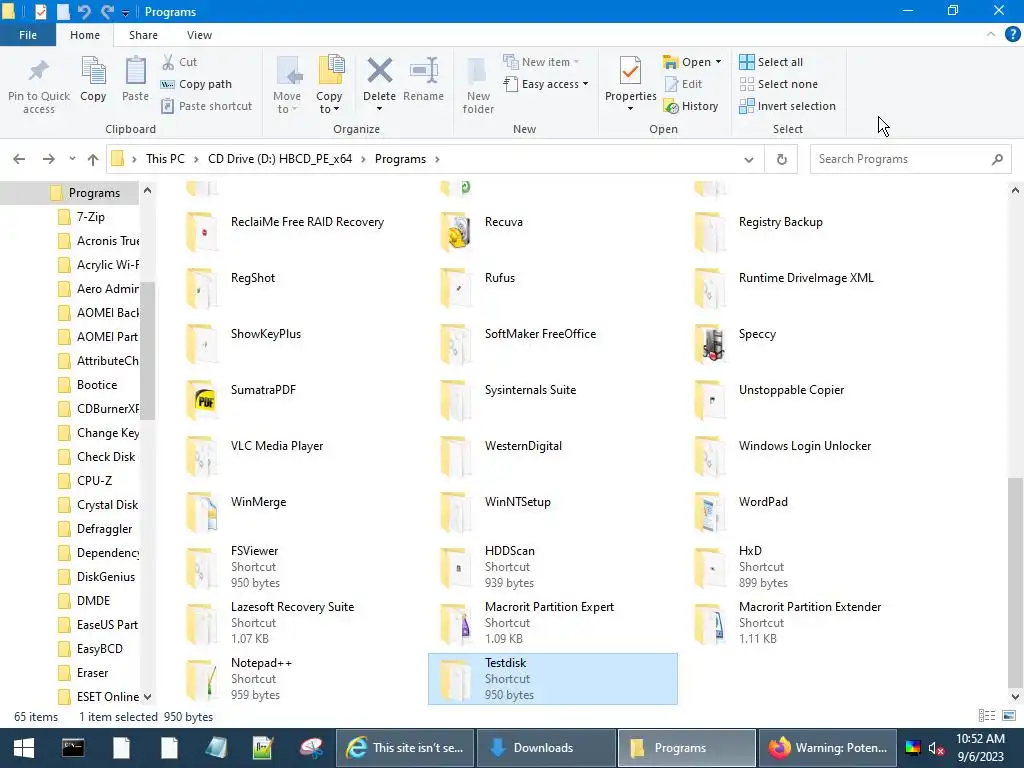Click CD Drive (D:) HBCD_PE_x64 breadcrumb
The height and width of the screenshot is (768, 1024).
280,159
